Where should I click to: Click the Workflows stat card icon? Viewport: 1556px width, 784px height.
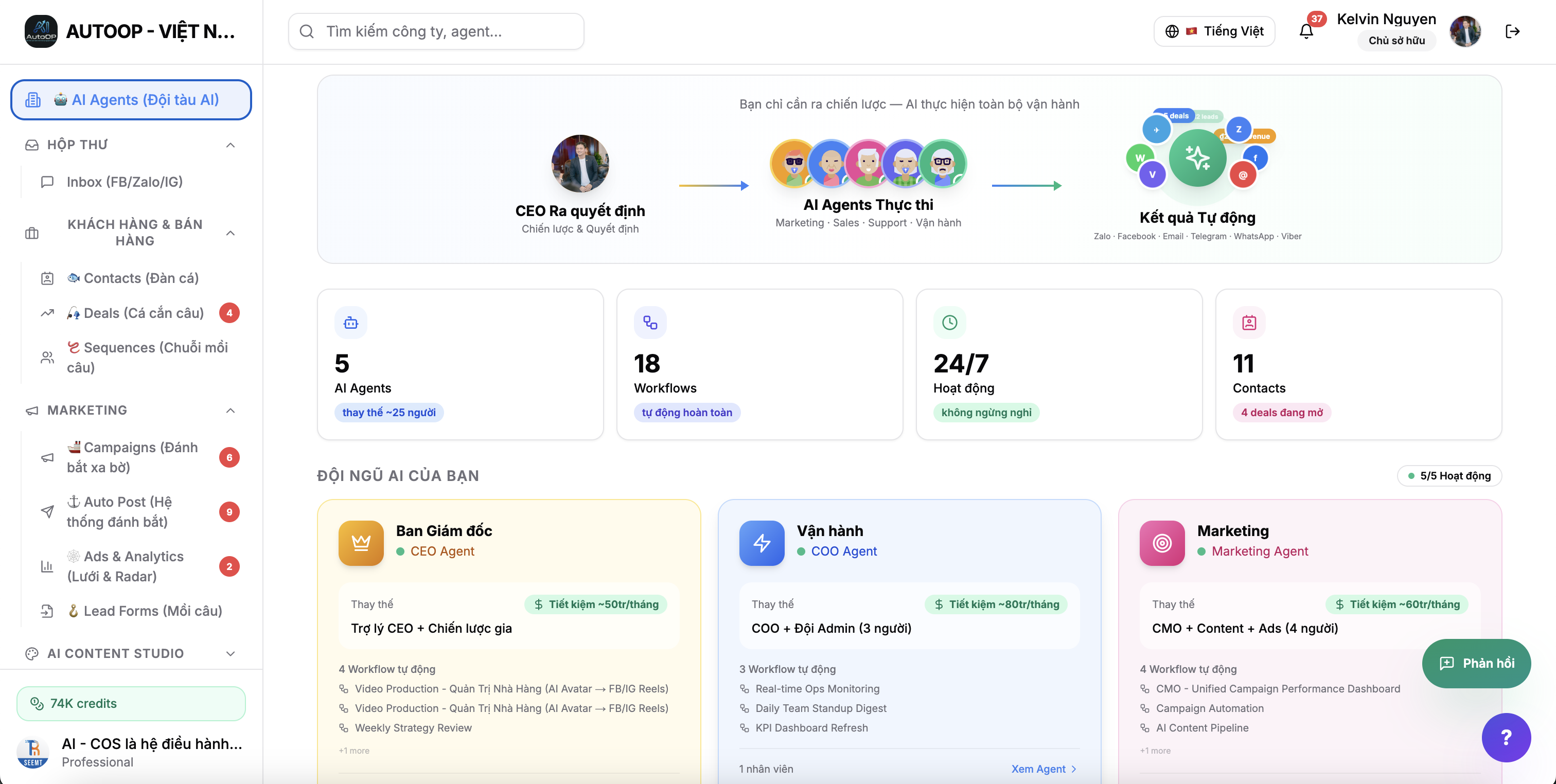650,323
